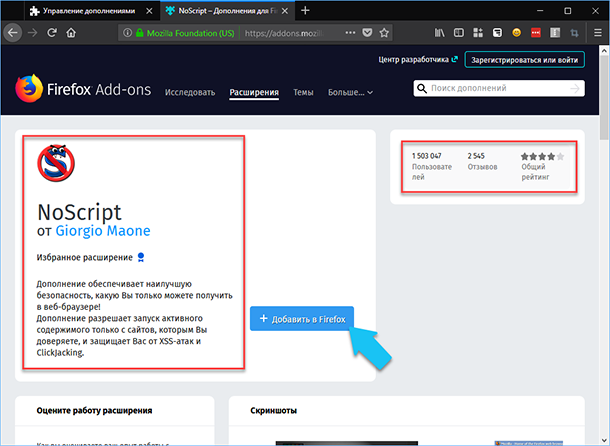
Task: Bookmark this page with the star
Action: pyautogui.click(x=384, y=33)
